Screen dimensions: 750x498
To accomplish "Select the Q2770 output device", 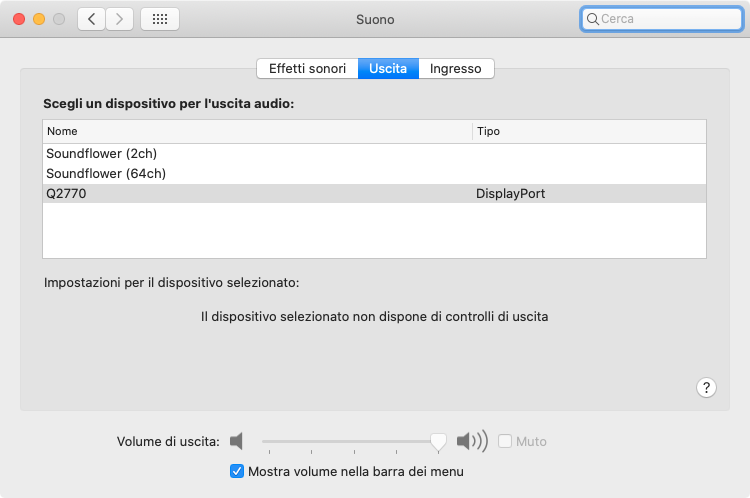I will coord(375,194).
